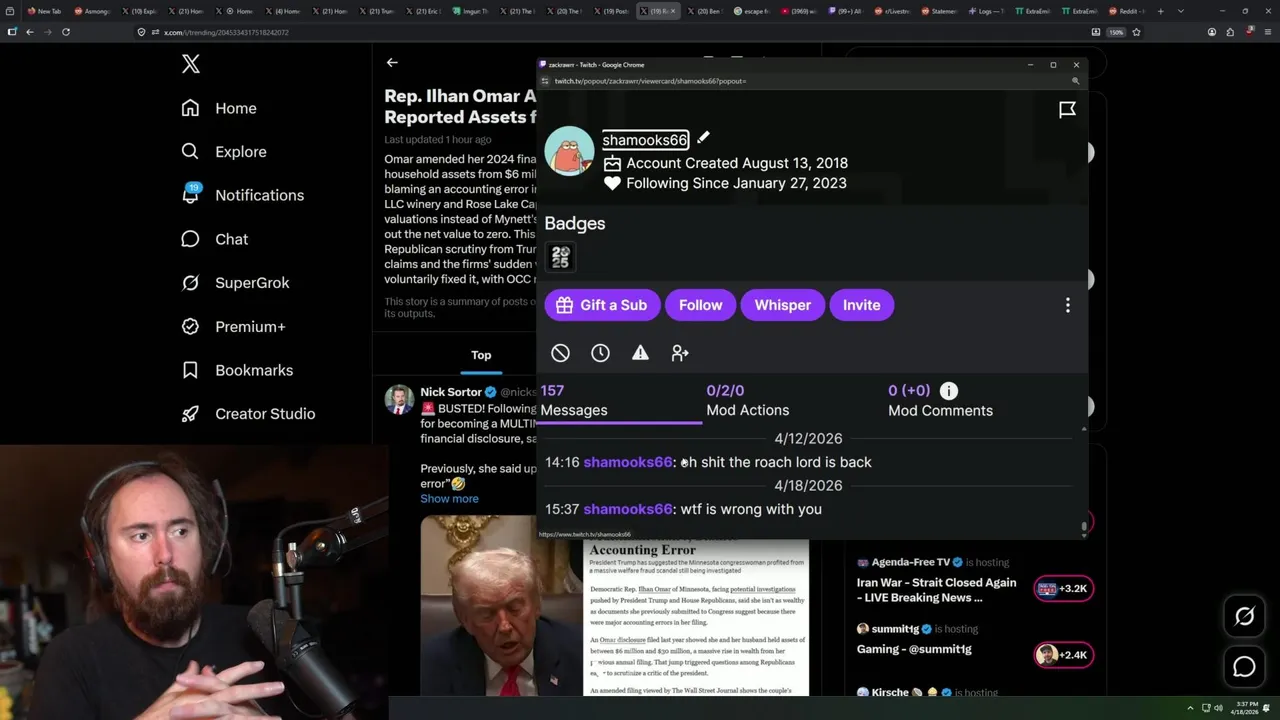Image resolution: width=1280 pixels, height=720 pixels.
Task: Select the Top tab on X
Action: tap(481, 355)
